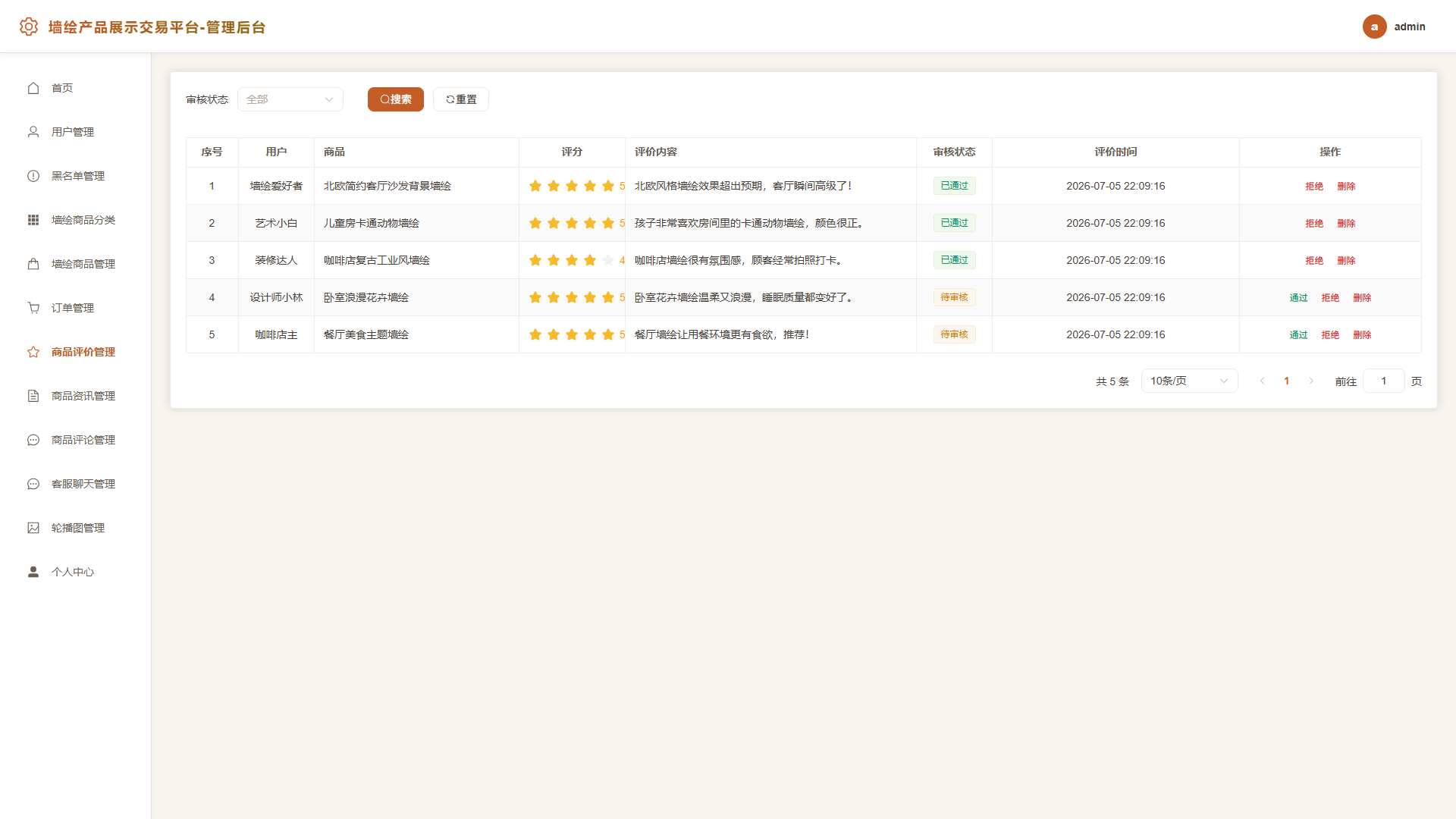Delete review from 装修达人
This screenshot has width=1456, height=819.
[1346, 261]
